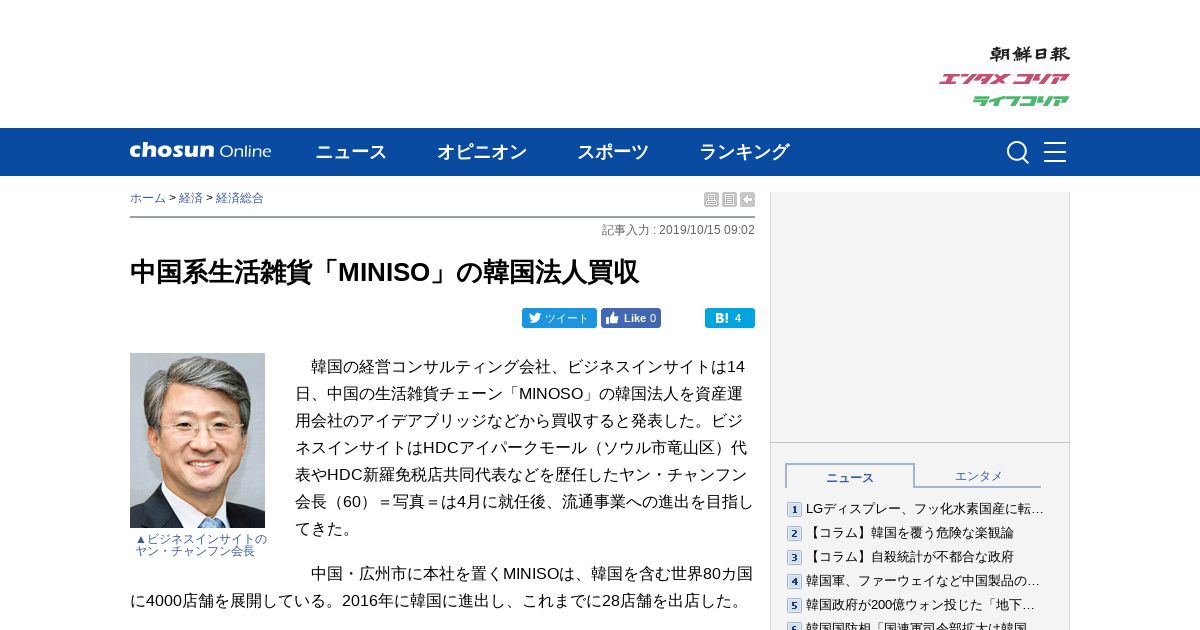
Task: Open ranked article LGディスプレー、フッ化水素国産に転
Action: [925, 509]
